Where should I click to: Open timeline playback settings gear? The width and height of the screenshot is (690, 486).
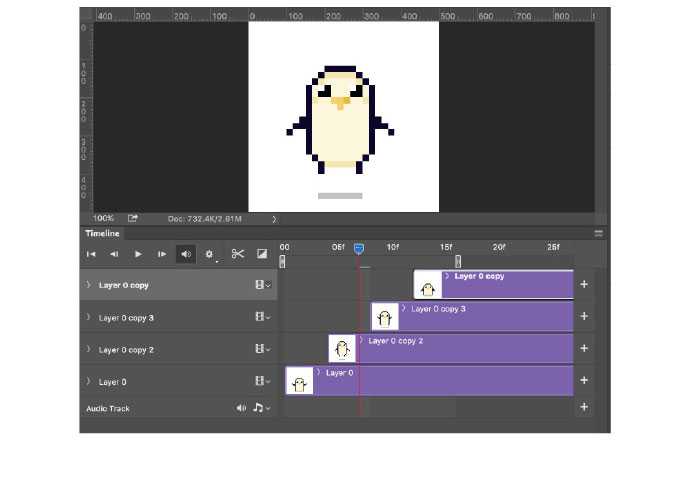coord(210,254)
